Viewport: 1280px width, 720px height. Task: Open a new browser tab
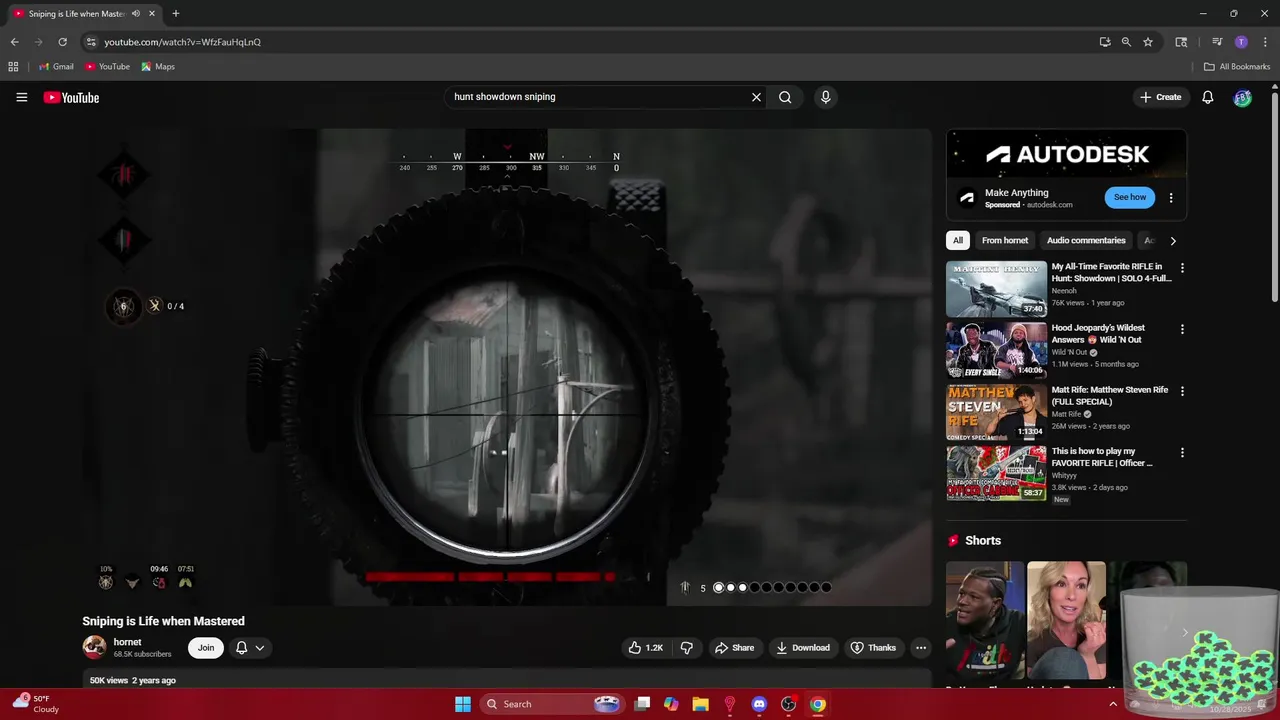pyautogui.click(x=176, y=14)
